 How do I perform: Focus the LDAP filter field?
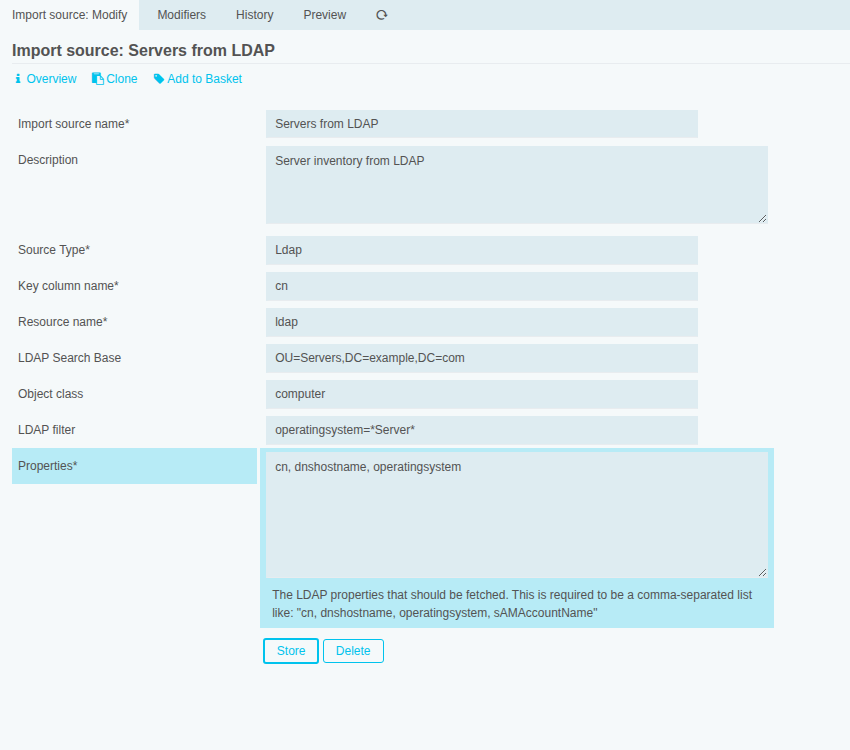pos(481,430)
